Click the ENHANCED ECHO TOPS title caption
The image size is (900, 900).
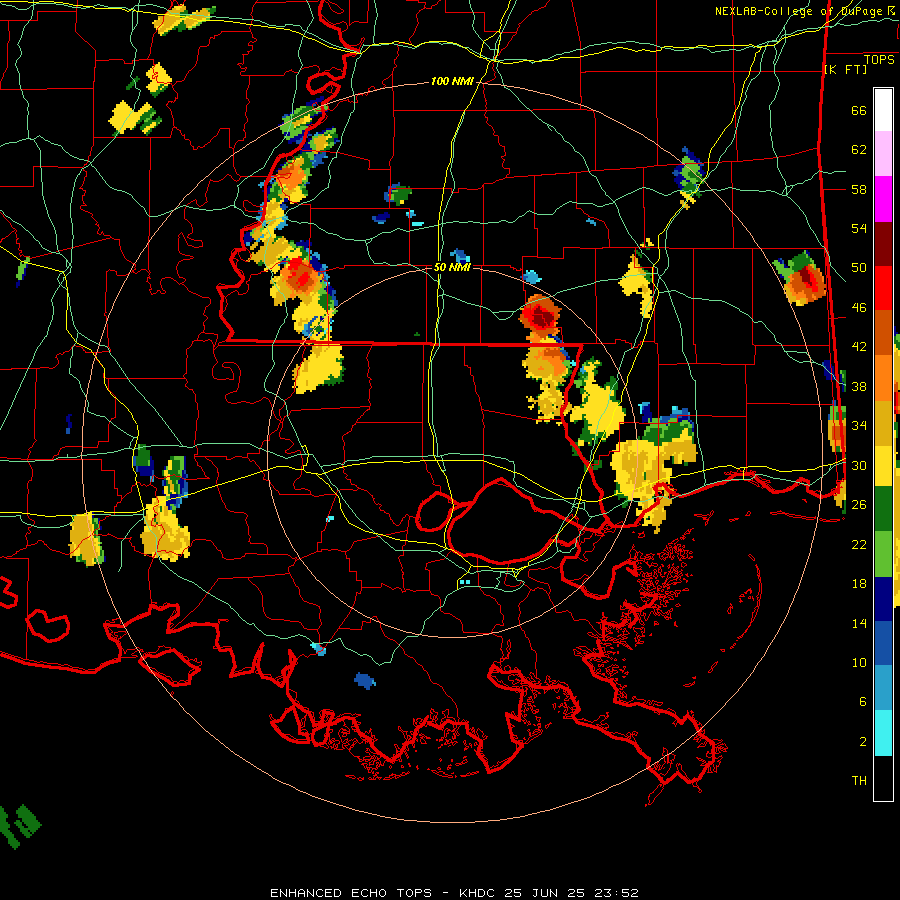454,893
